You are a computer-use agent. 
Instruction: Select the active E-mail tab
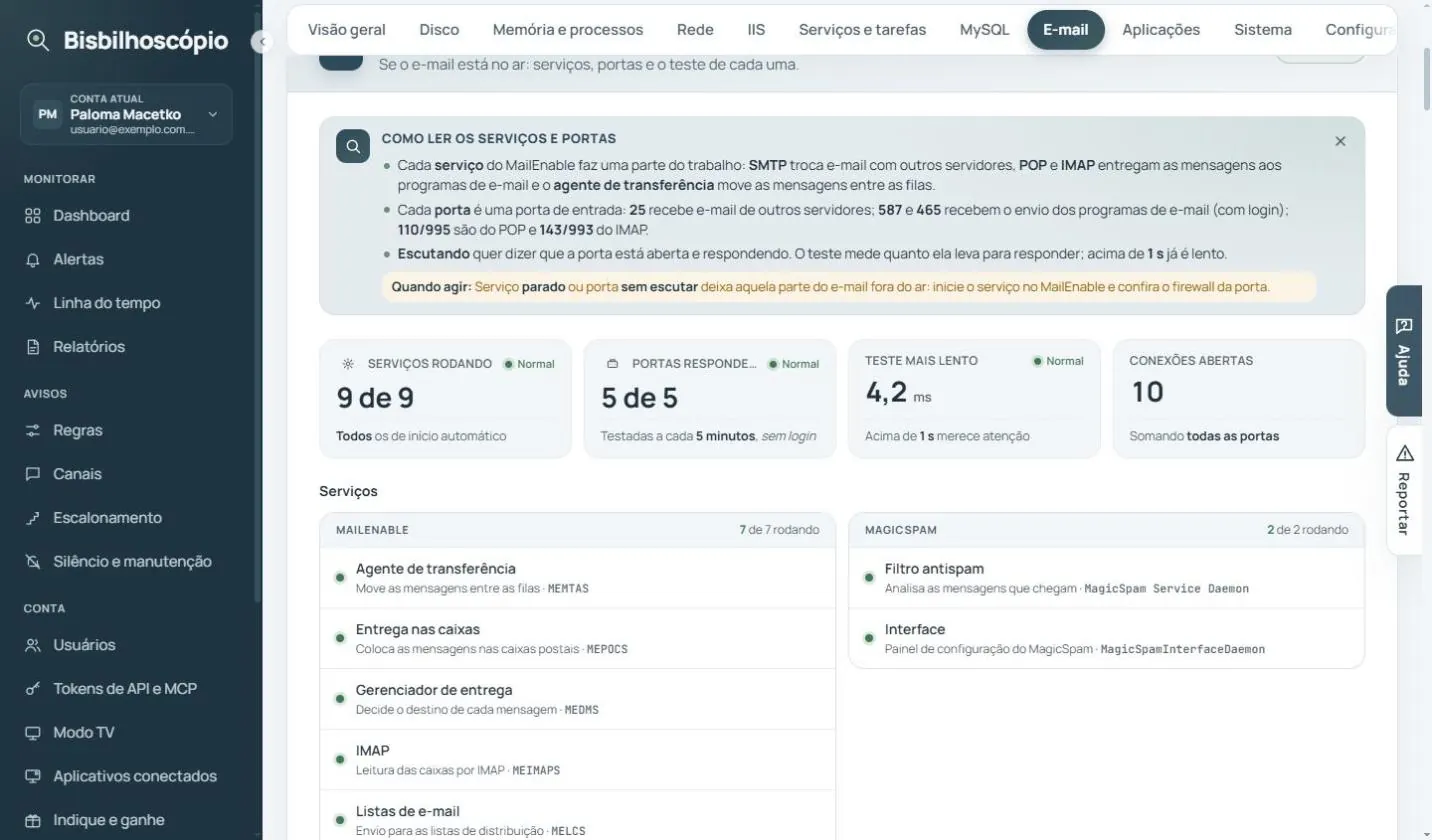pos(1066,30)
